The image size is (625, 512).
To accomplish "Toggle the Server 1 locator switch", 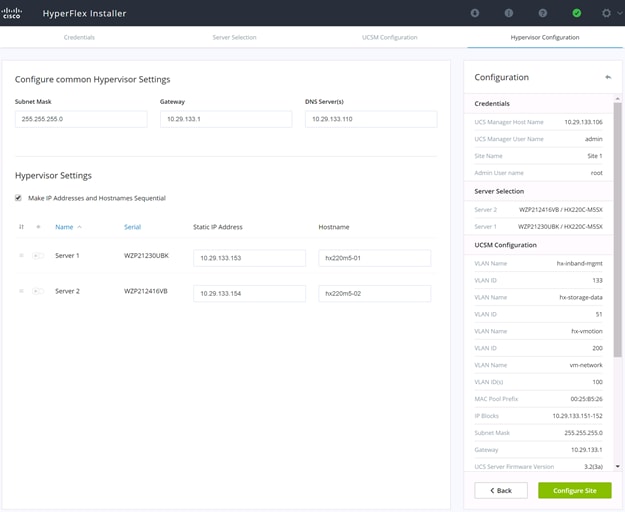I will [x=38, y=255].
